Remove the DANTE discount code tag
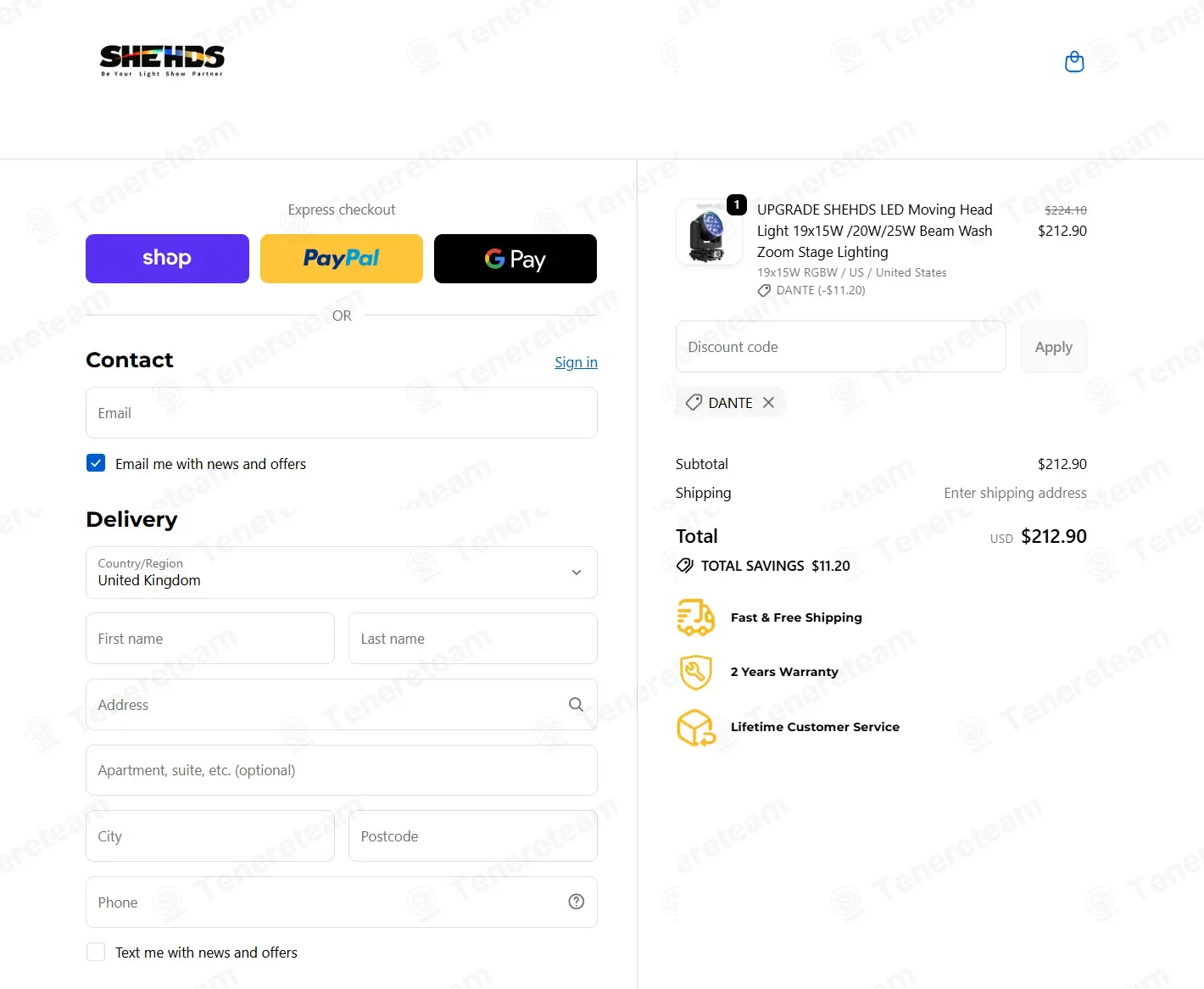Screen dimensions: 1204x989 click(x=768, y=403)
